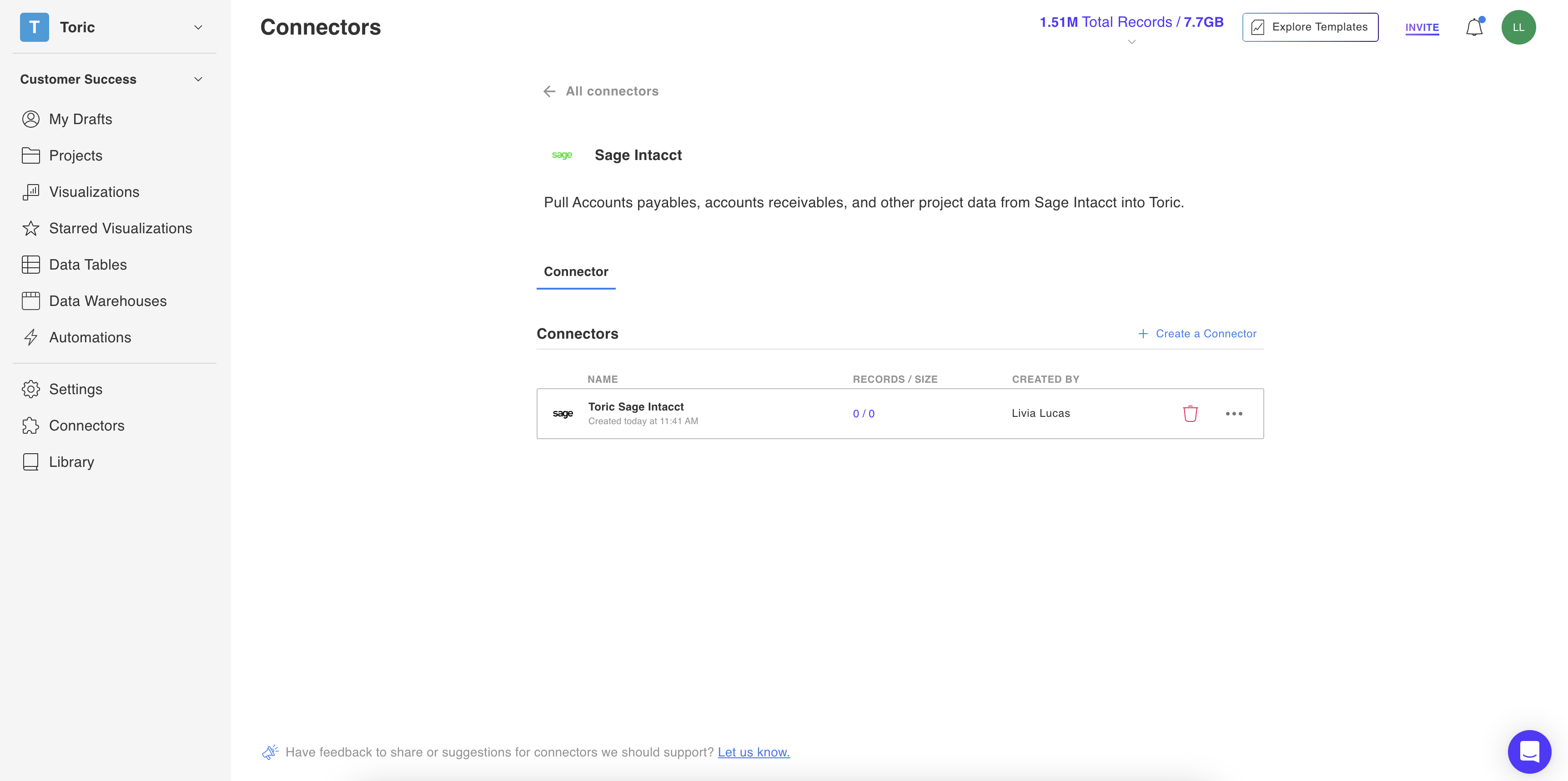Open the Library label in sidebar
This screenshot has width=1568, height=781.
pos(71,462)
